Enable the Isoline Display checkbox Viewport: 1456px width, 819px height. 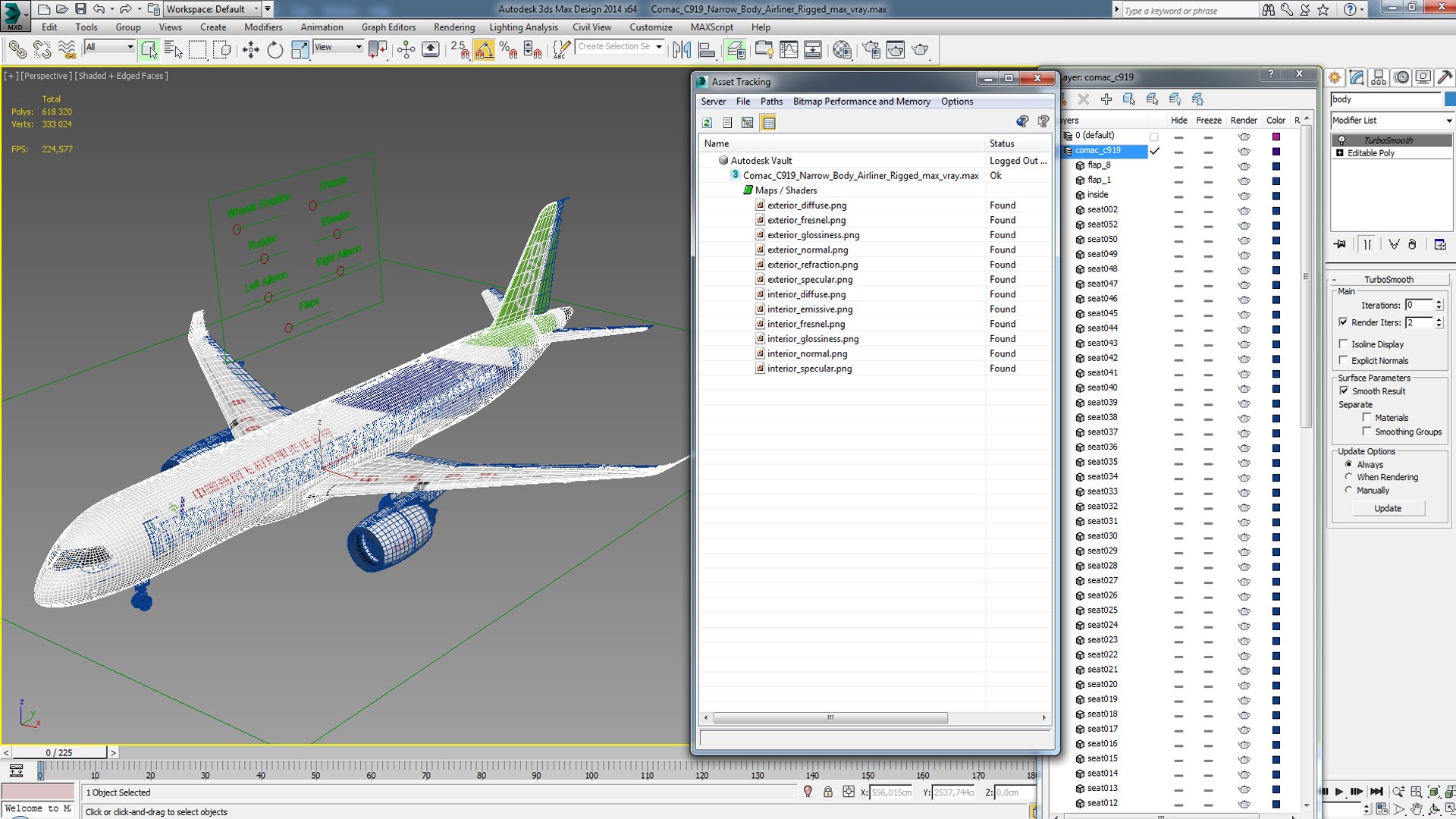1344,344
